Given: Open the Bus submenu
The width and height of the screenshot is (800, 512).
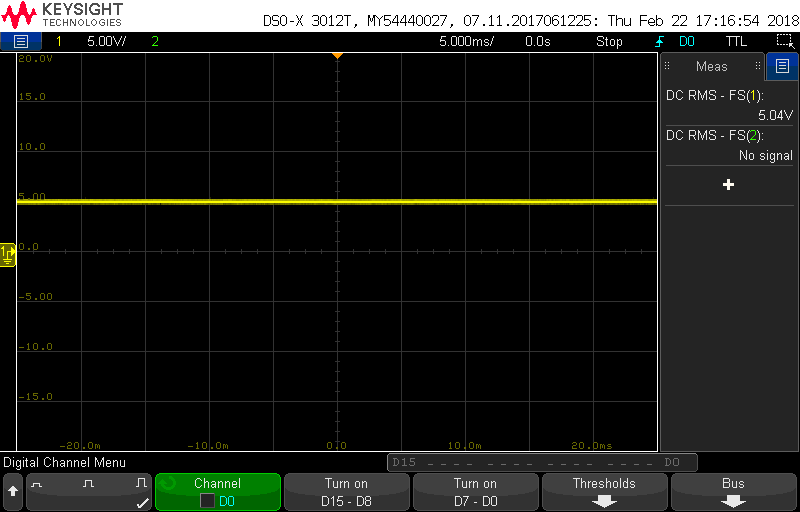Looking at the screenshot, I should [x=734, y=492].
